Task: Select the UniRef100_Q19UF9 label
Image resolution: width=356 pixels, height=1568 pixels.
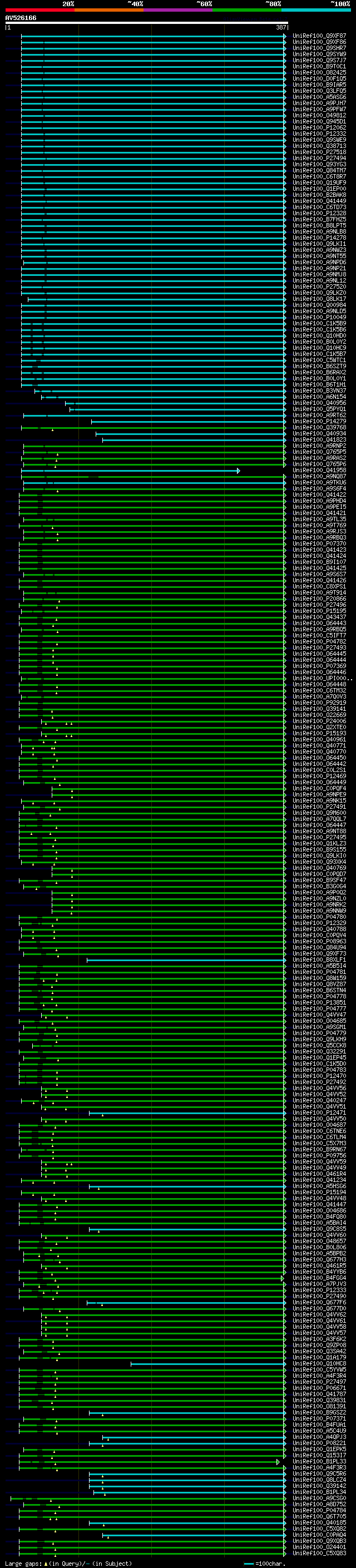Action: click(x=319, y=182)
